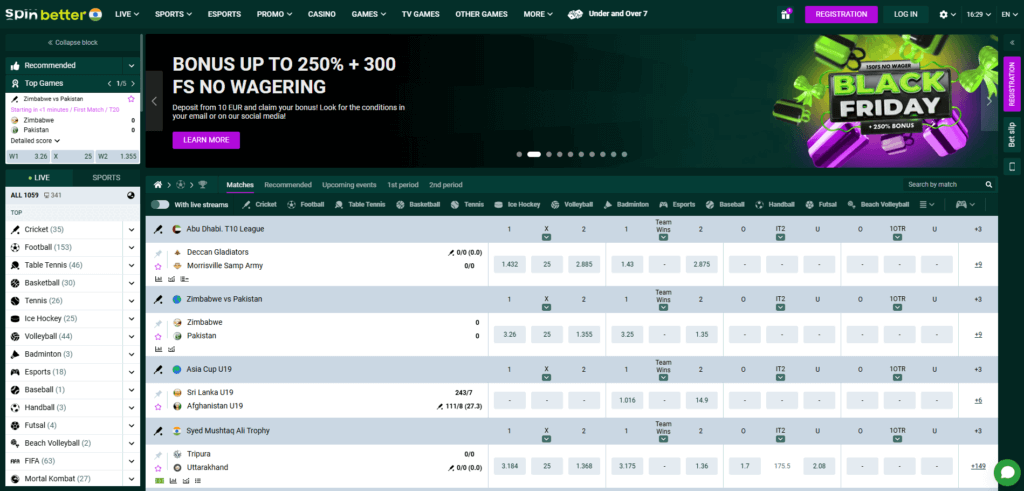This screenshot has width=1024, height=491.
Task: Open +149 more markets for Tripura match
Action: coord(978,466)
